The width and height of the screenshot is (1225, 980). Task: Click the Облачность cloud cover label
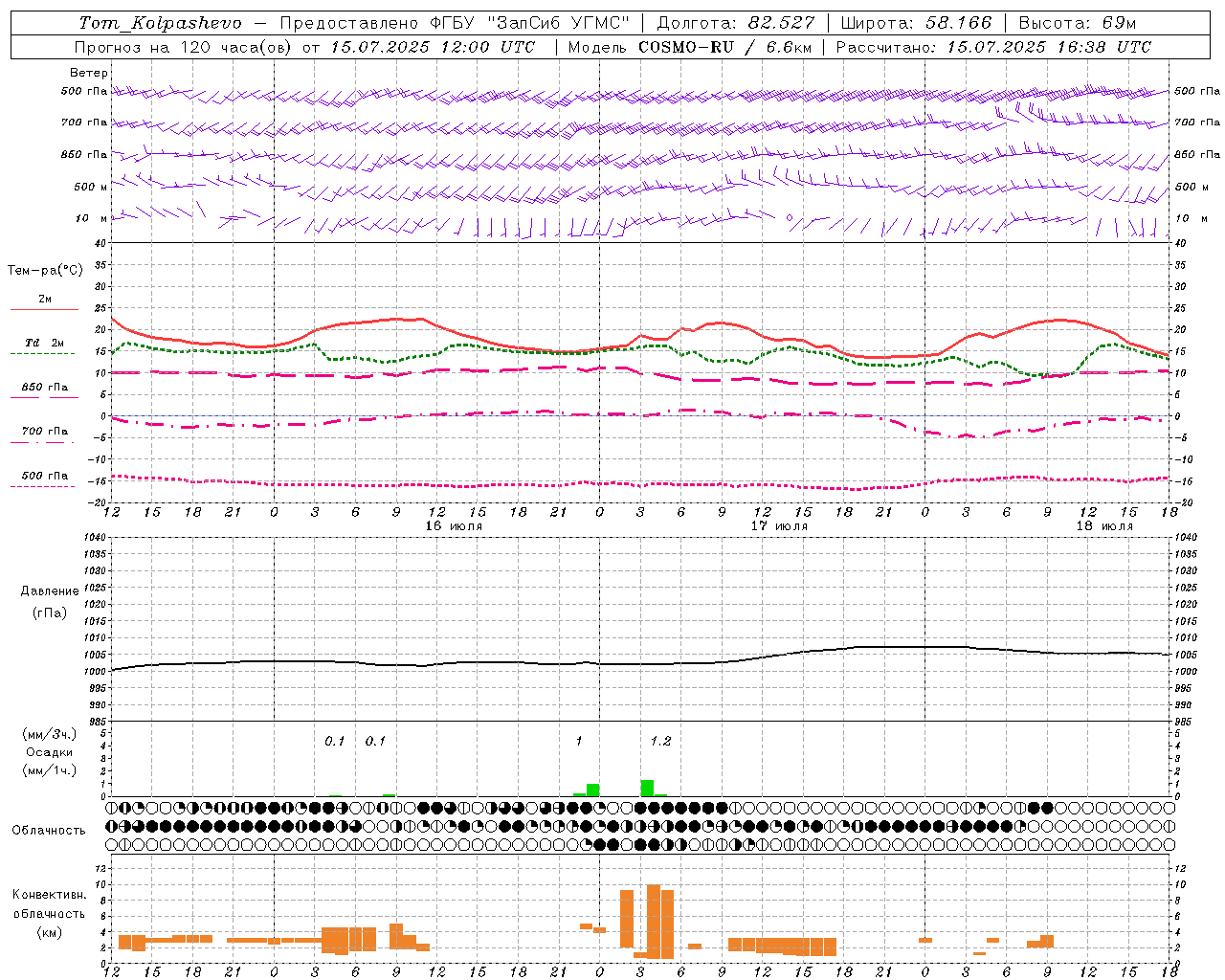(x=49, y=831)
